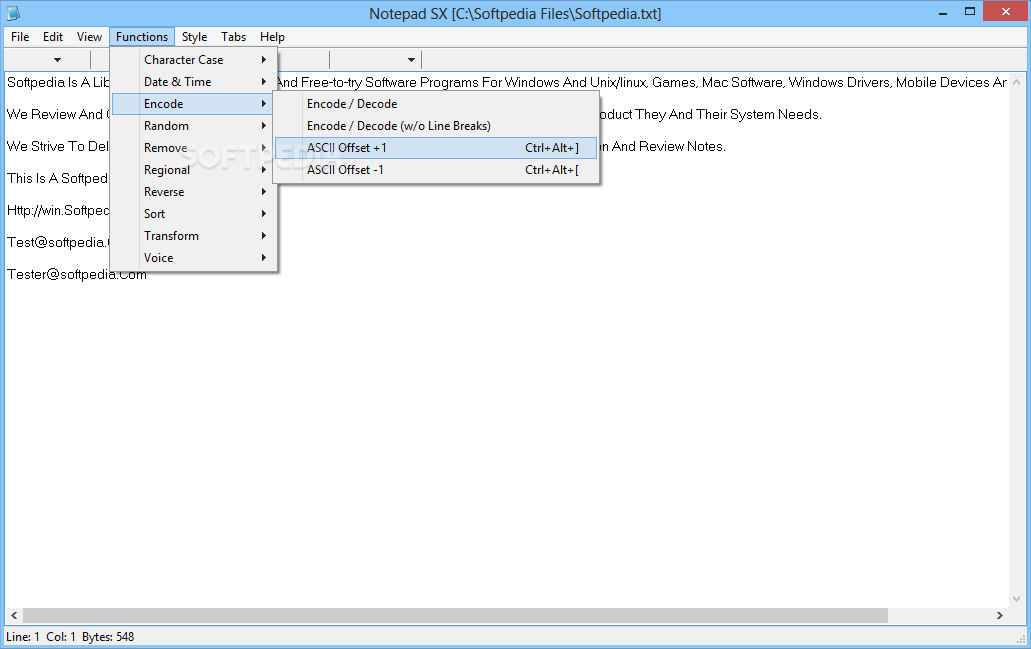Viewport: 1031px width, 649px height.
Task: Expand the Transform submenu
Action: tap(194, 235)
